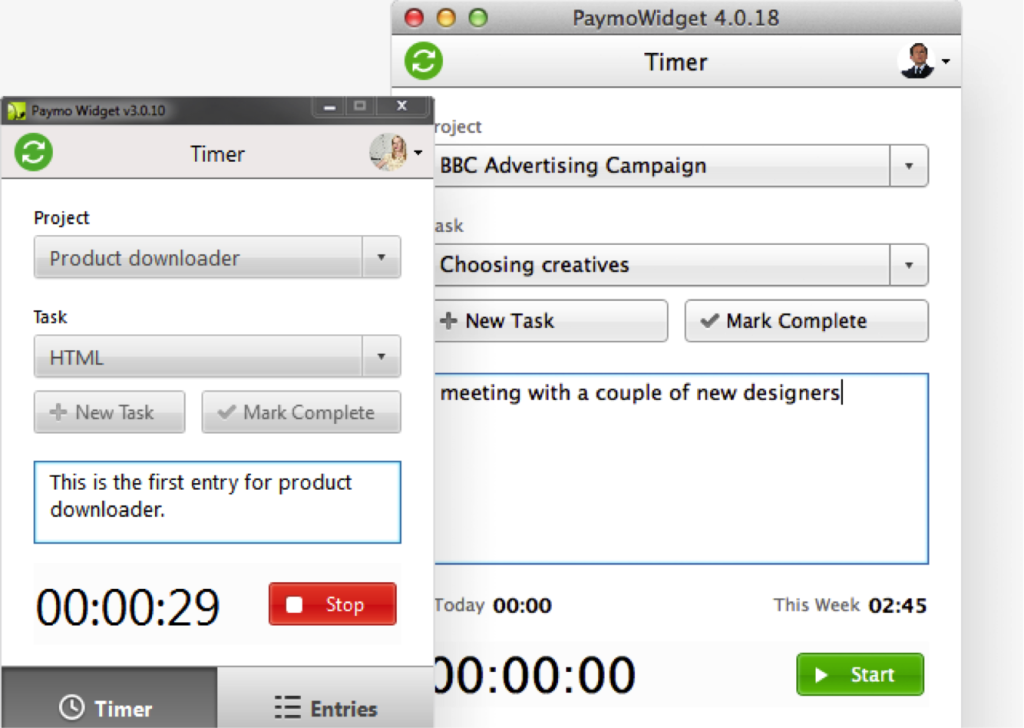This screenshot has width=1024, height=728.
Task: Click the This Week 02:45 total
Action: tap(850, 605)
